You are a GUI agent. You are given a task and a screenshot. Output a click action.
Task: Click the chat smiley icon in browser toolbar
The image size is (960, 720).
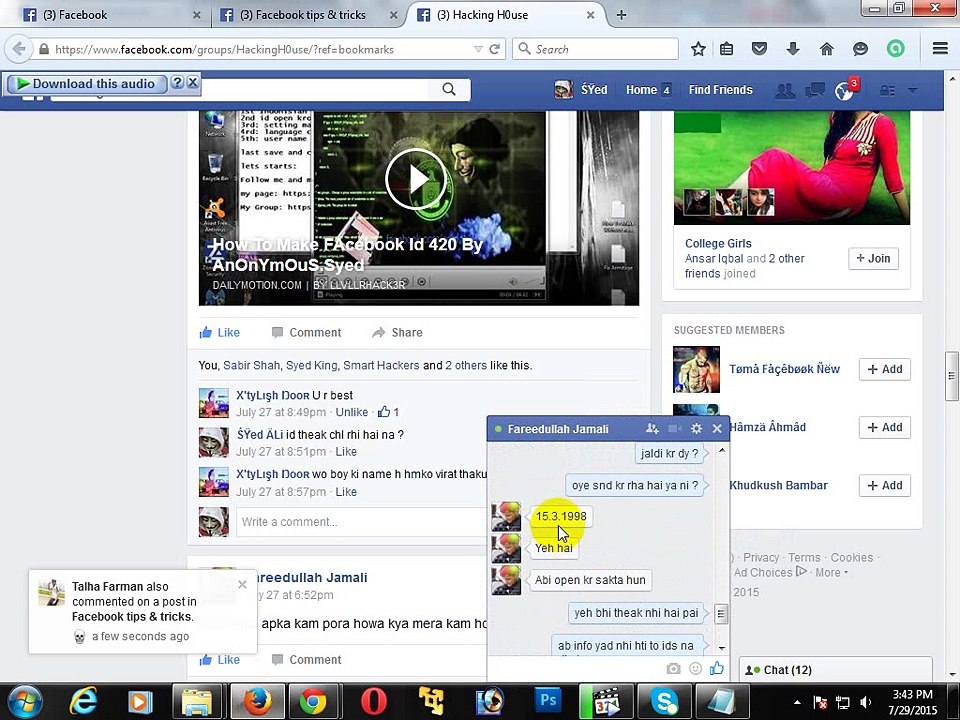tap(860, 49)
